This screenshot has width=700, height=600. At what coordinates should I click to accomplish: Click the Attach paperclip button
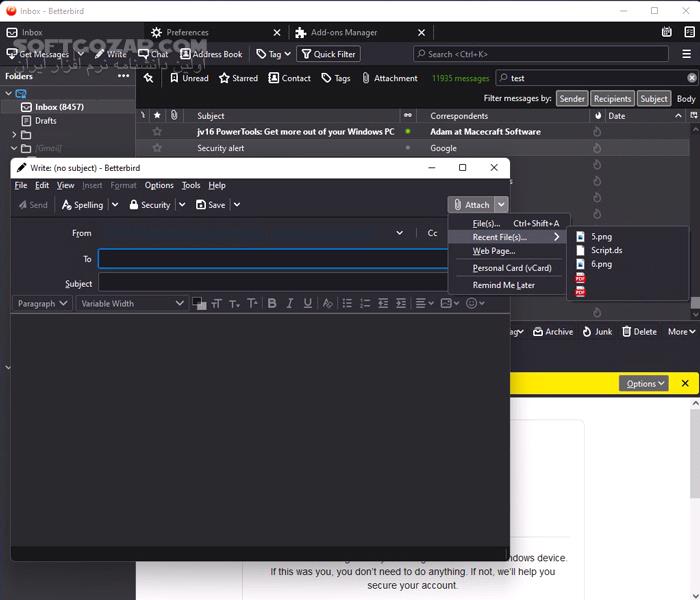pyautogui.click(x=471, y=205)
